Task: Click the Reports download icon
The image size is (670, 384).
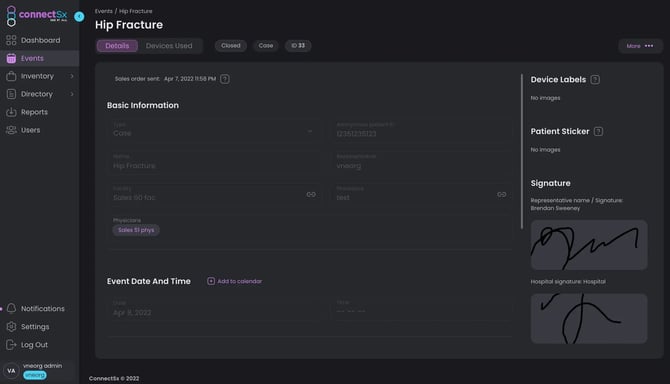Action: pyautogui.click(x=11, y=112)
